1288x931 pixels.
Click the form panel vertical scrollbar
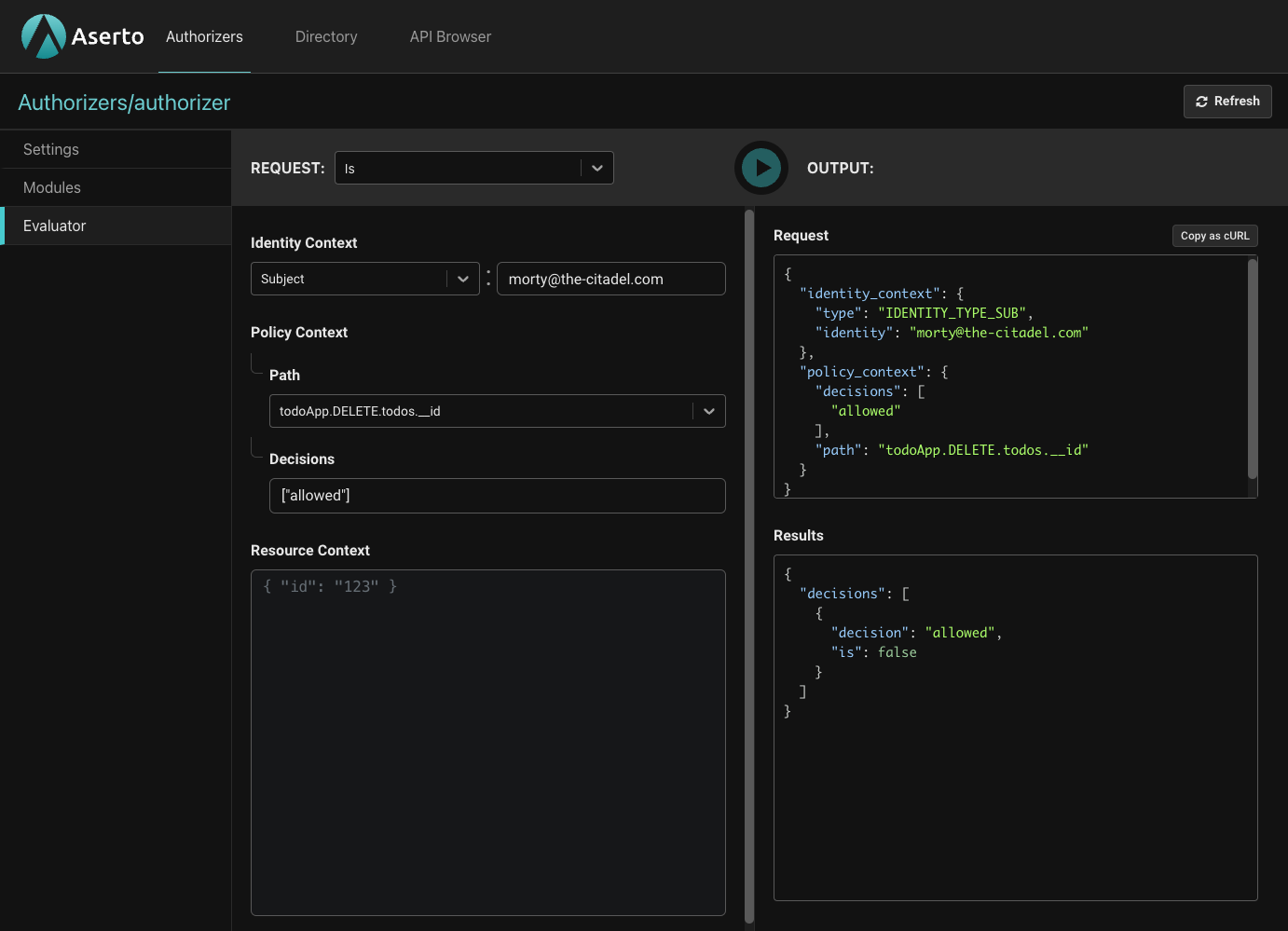[x=749, y=567]
